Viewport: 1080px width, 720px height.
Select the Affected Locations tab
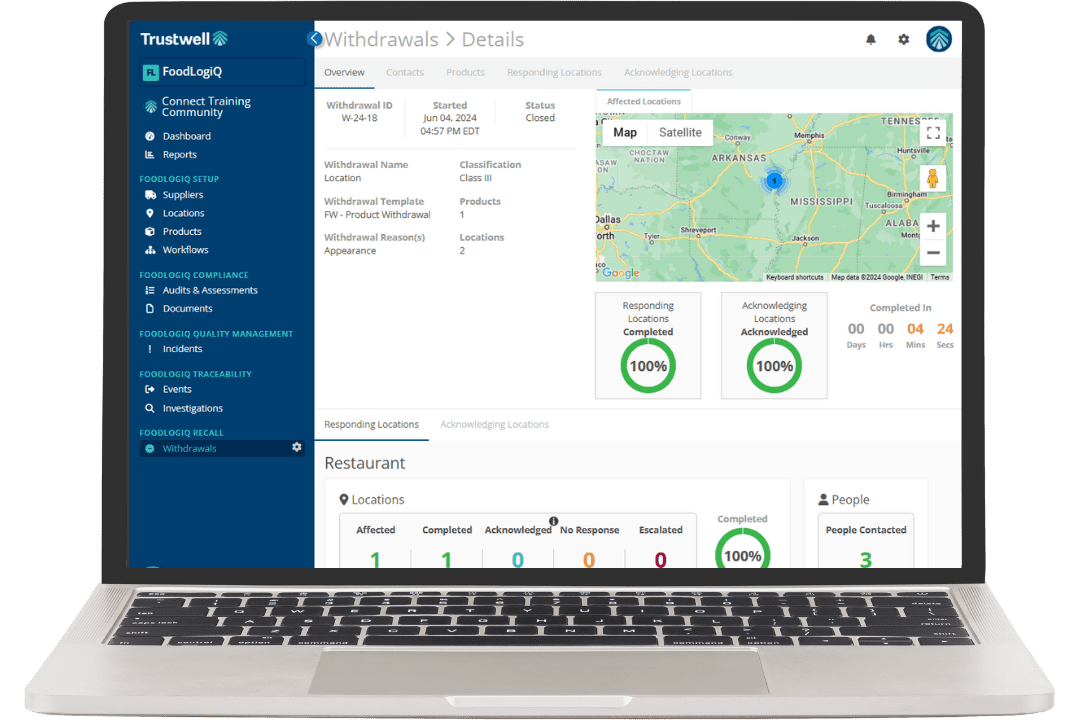643,101
